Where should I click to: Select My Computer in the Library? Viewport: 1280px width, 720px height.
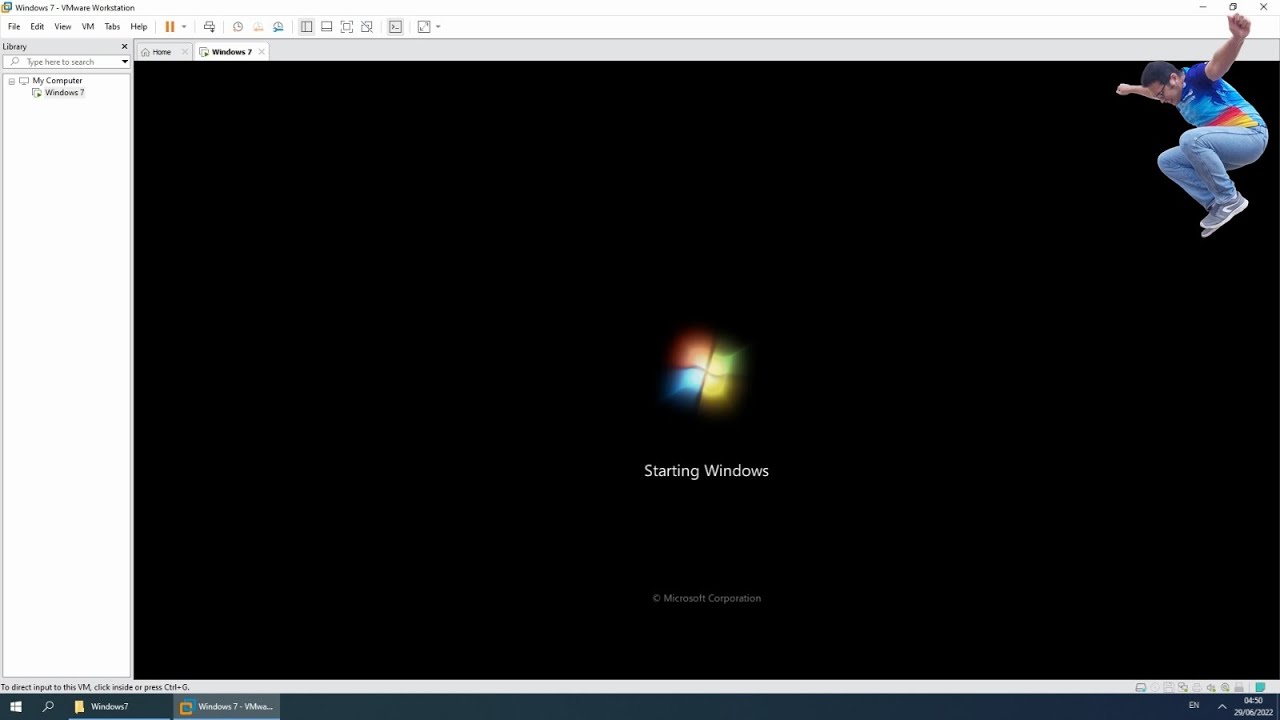point(57,81)
